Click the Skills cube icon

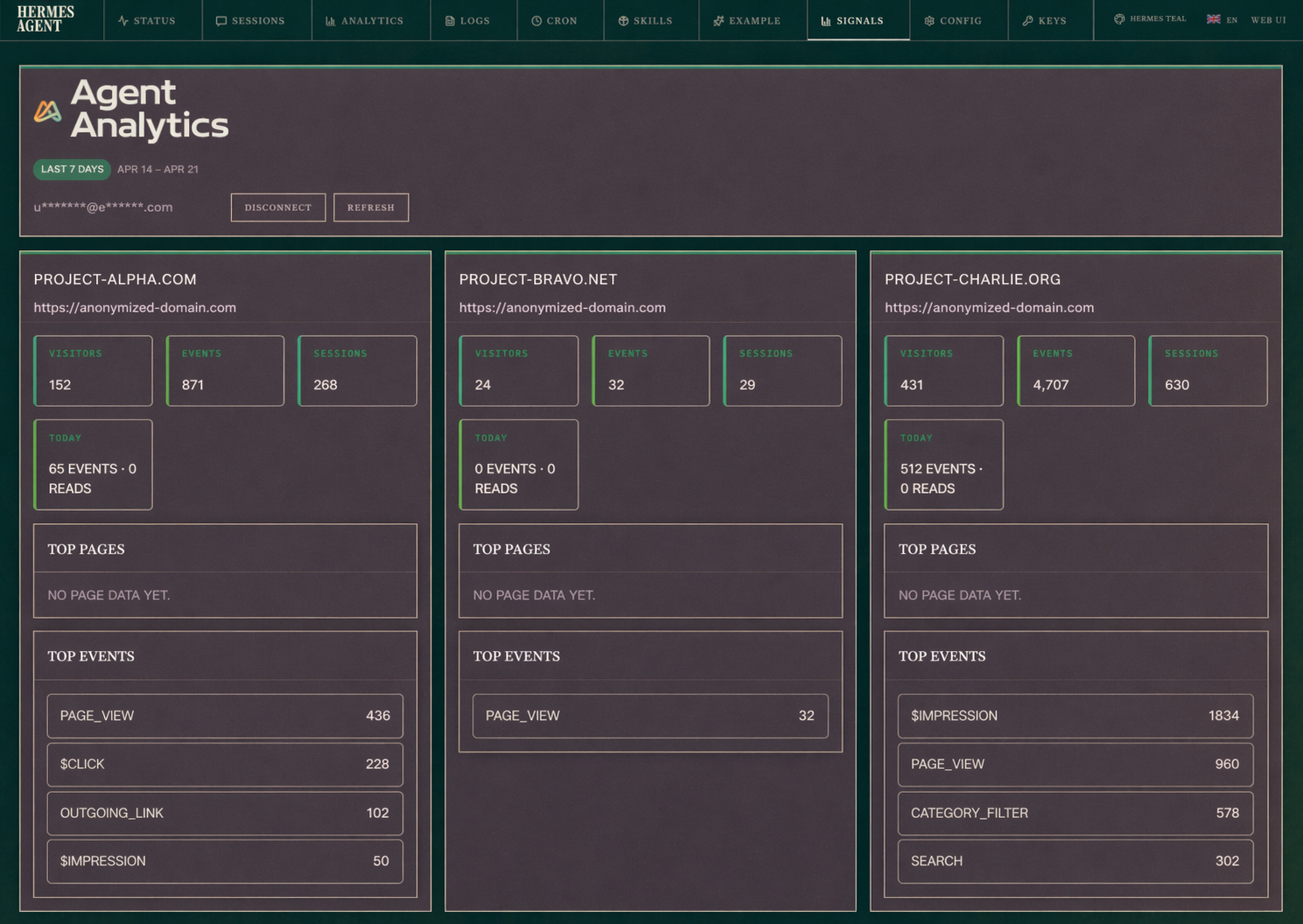tap(624, 21)
